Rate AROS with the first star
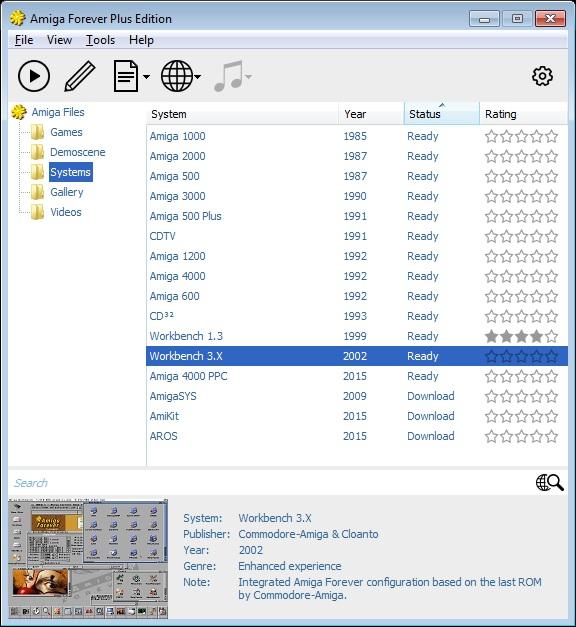The width and height of the screenshot is (576, 627). point(491,436)
